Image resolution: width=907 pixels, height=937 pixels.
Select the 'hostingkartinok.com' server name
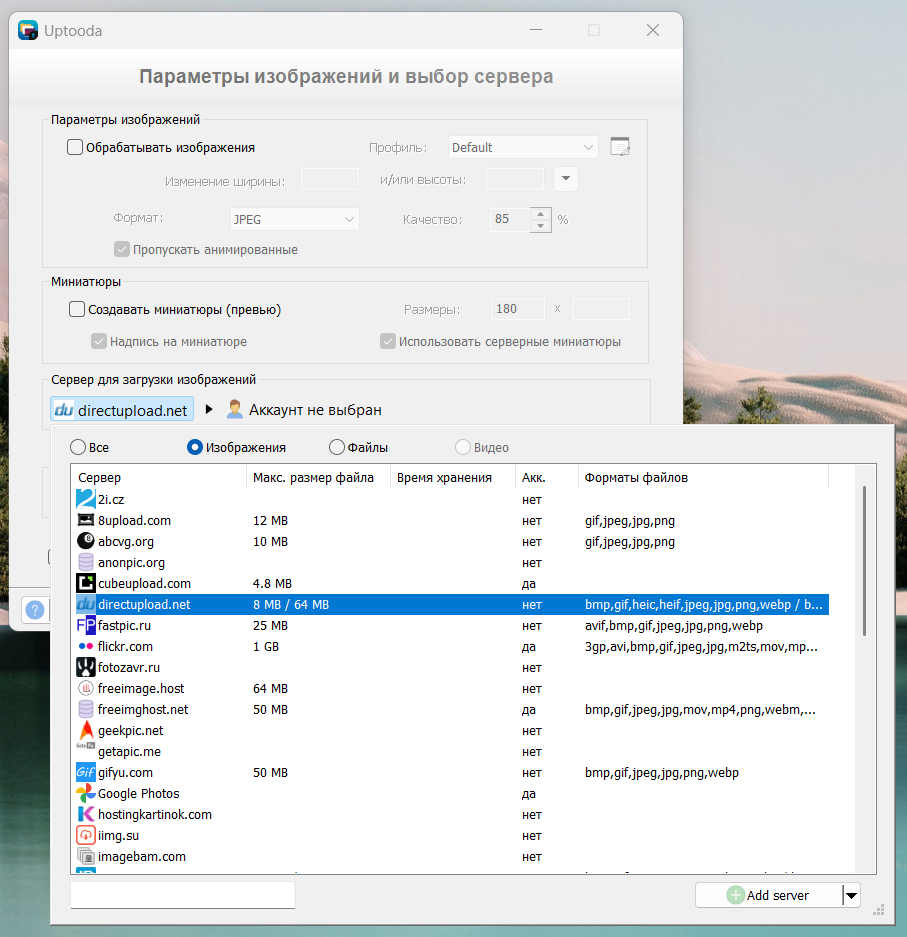click(155, 814)
